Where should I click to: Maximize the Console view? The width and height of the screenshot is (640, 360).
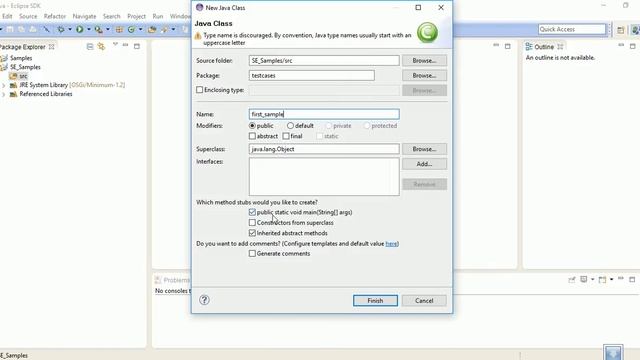632,279
